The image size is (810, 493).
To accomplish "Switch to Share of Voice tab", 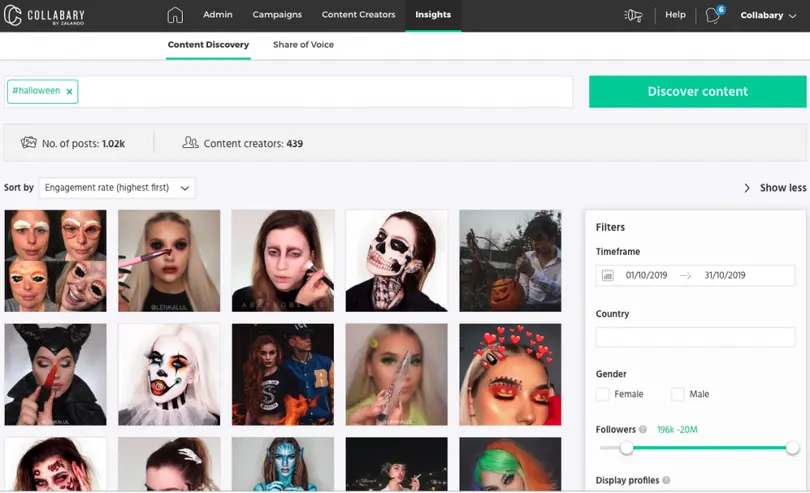I will [303, 45].
